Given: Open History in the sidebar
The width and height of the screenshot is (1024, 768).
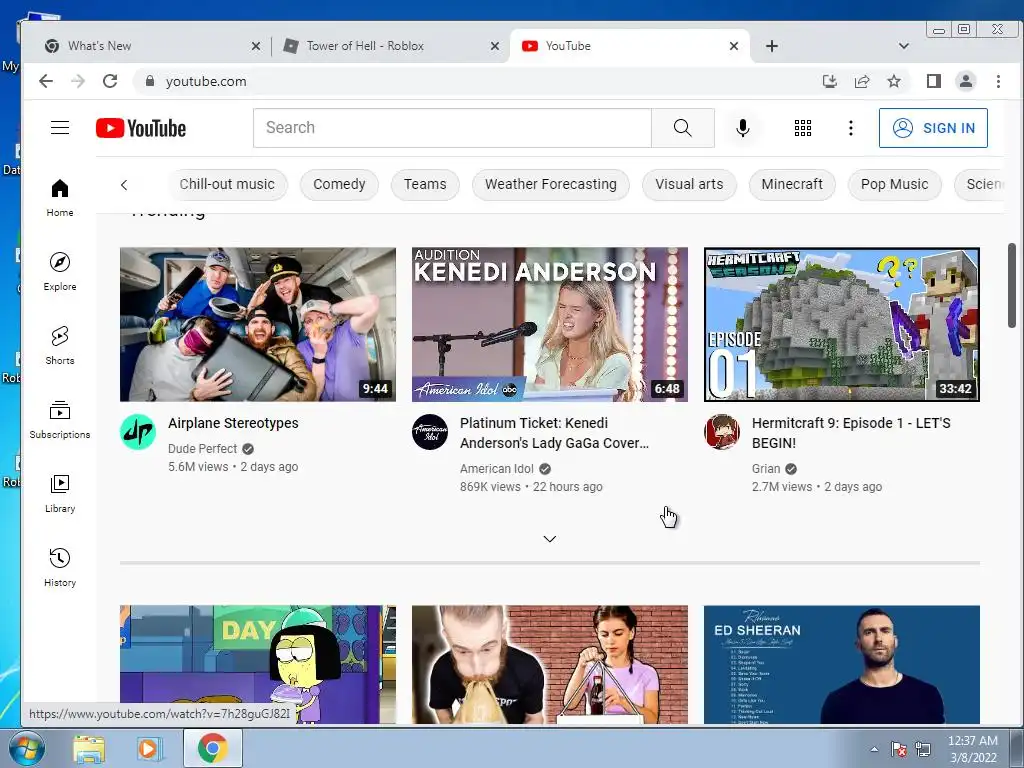Looking at the screenshot, I should [x=60, y=567].
